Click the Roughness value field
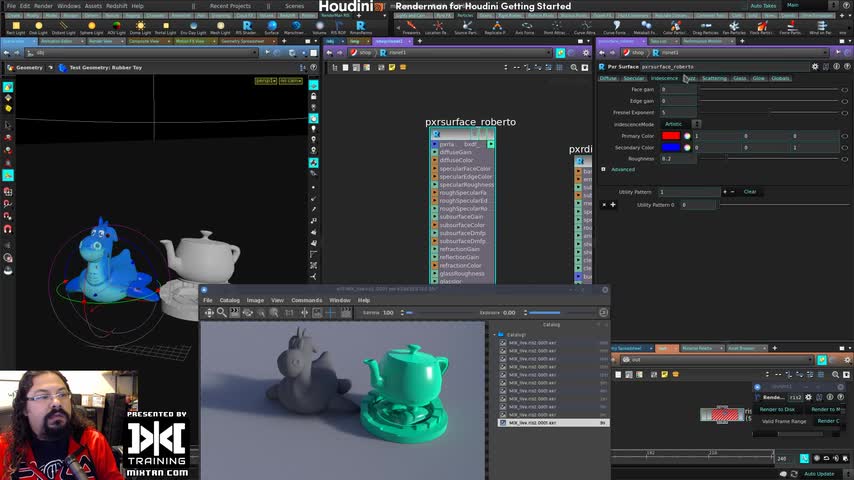Viewport: 854px width, 480px height. point(678,159)
